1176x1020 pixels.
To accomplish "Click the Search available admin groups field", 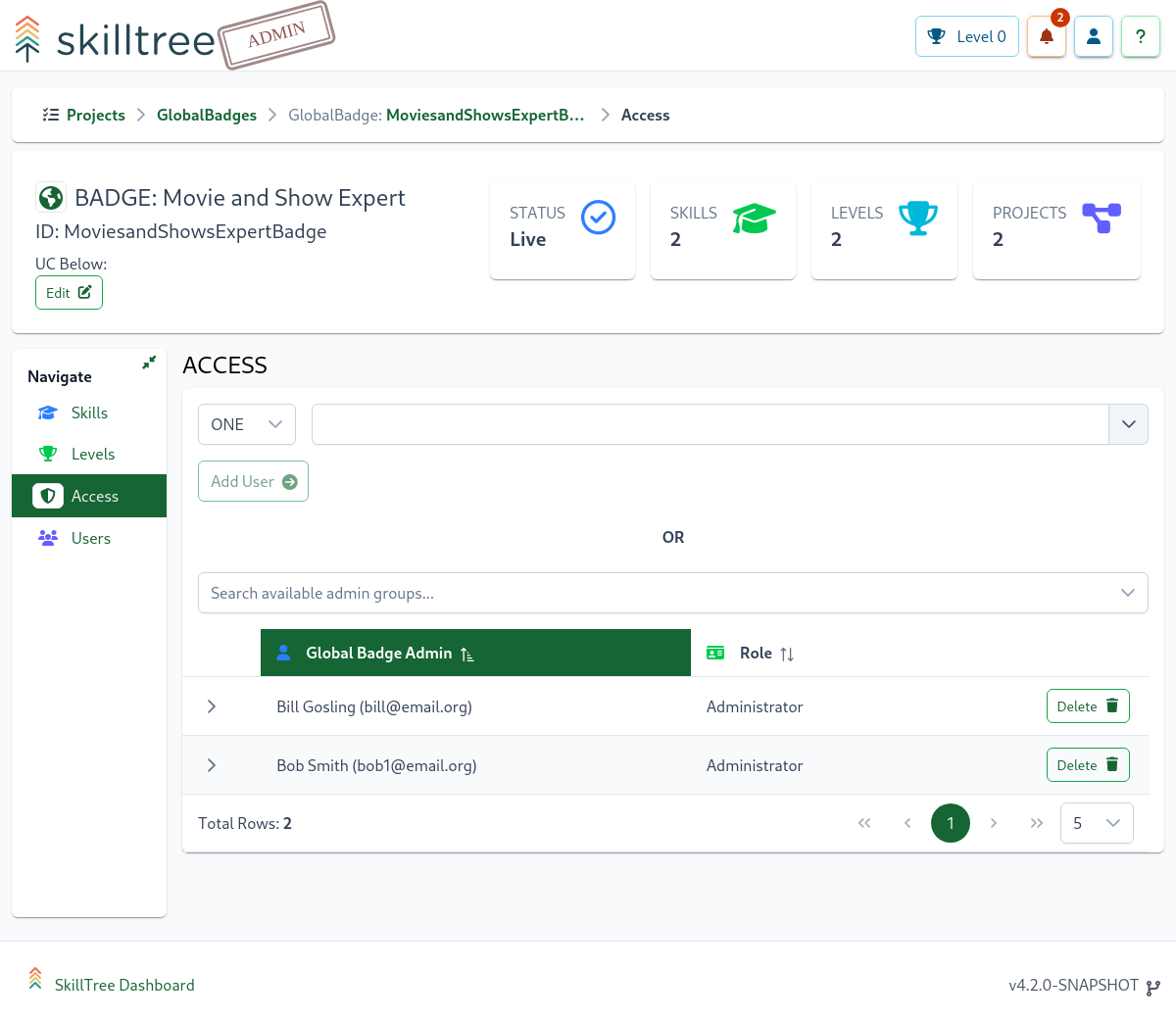I will (x=657, y=594).
